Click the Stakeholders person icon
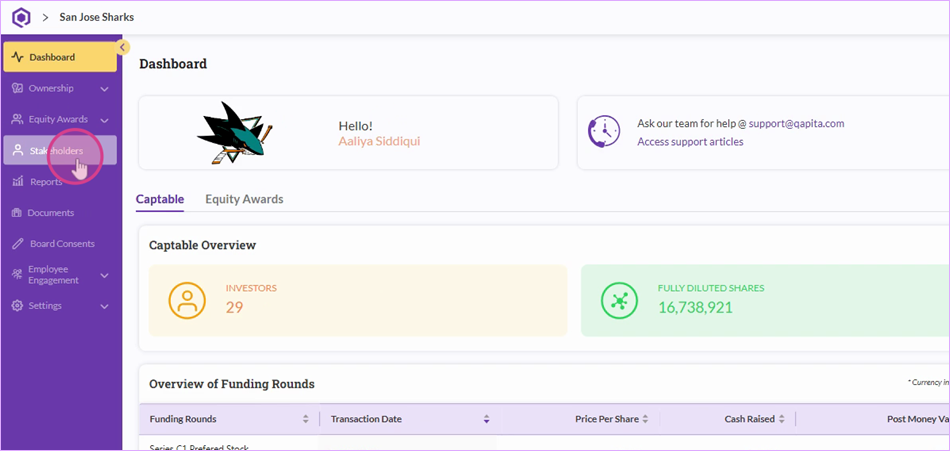The width and height of the screenshot is (950, 451). [x=18, y=150]
